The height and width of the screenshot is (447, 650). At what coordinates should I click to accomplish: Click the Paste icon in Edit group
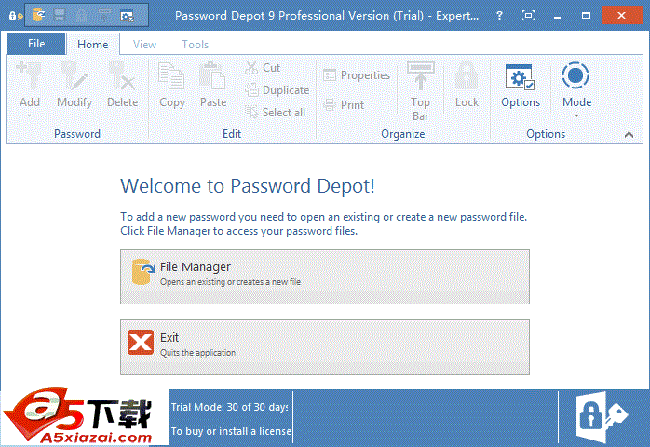point(213,75)
